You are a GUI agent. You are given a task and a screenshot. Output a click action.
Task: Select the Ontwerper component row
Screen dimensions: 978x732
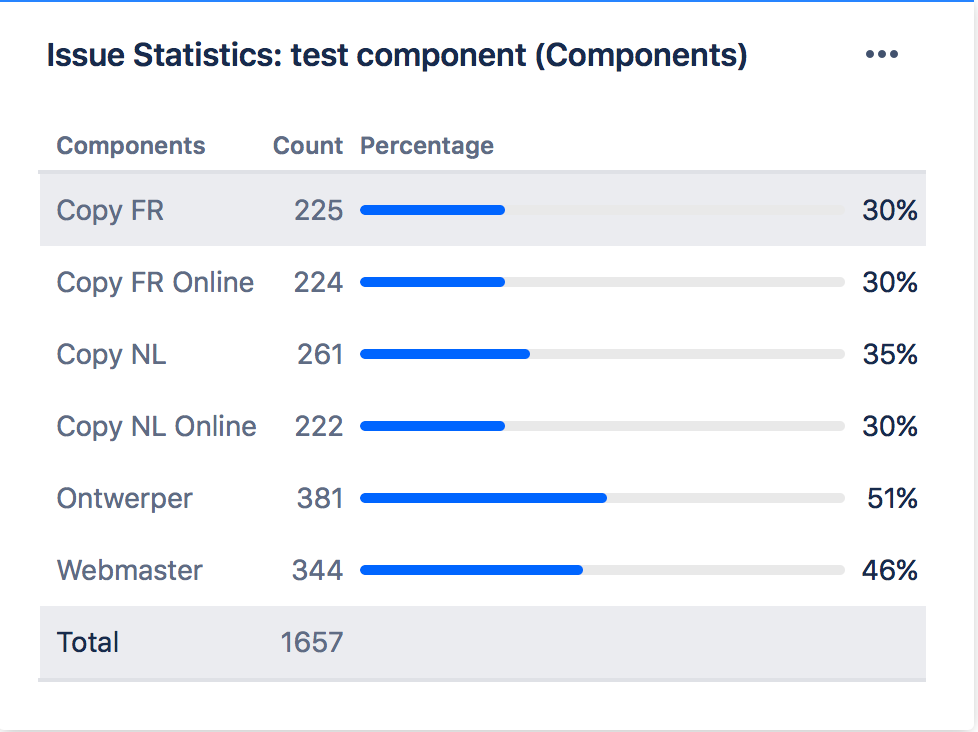(482, 498)
